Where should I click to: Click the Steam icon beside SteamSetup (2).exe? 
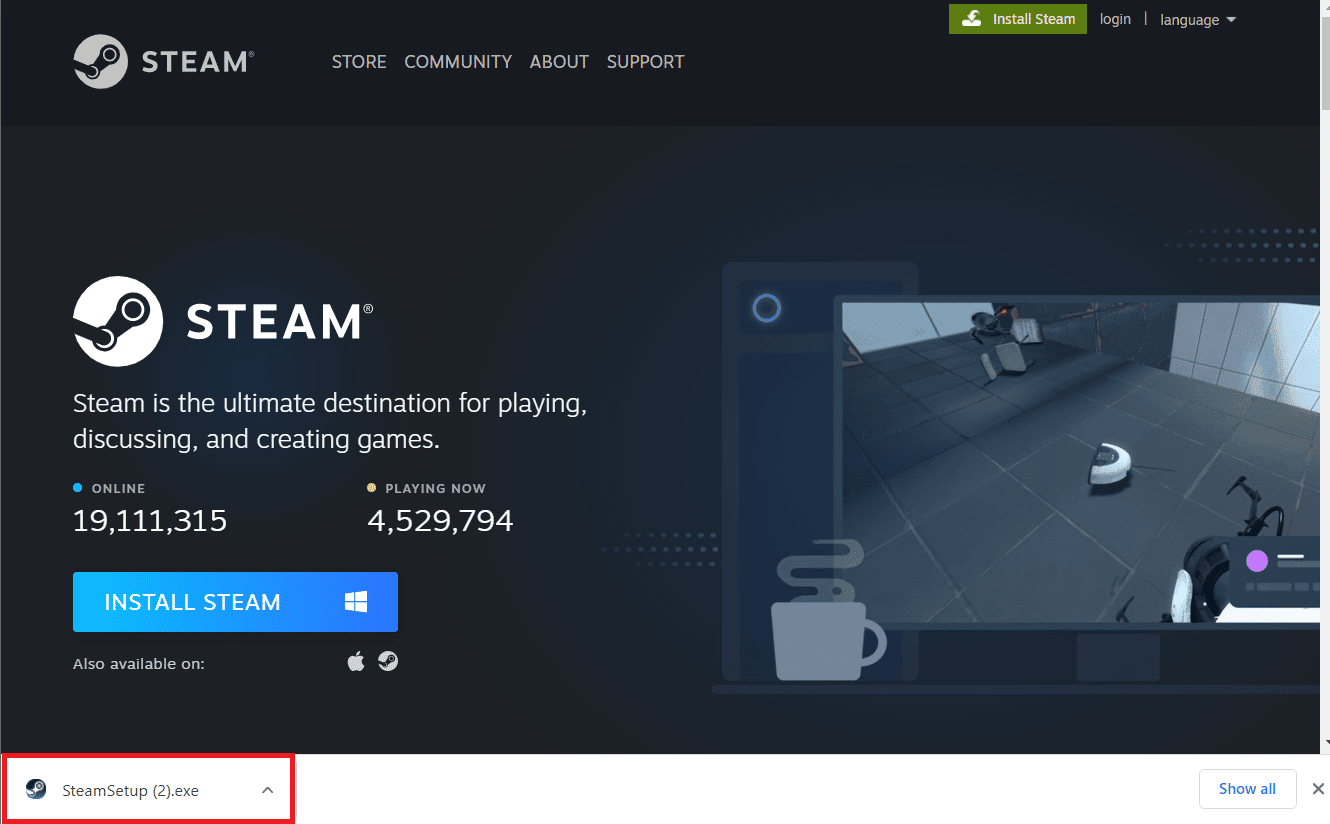click(36, 789)
